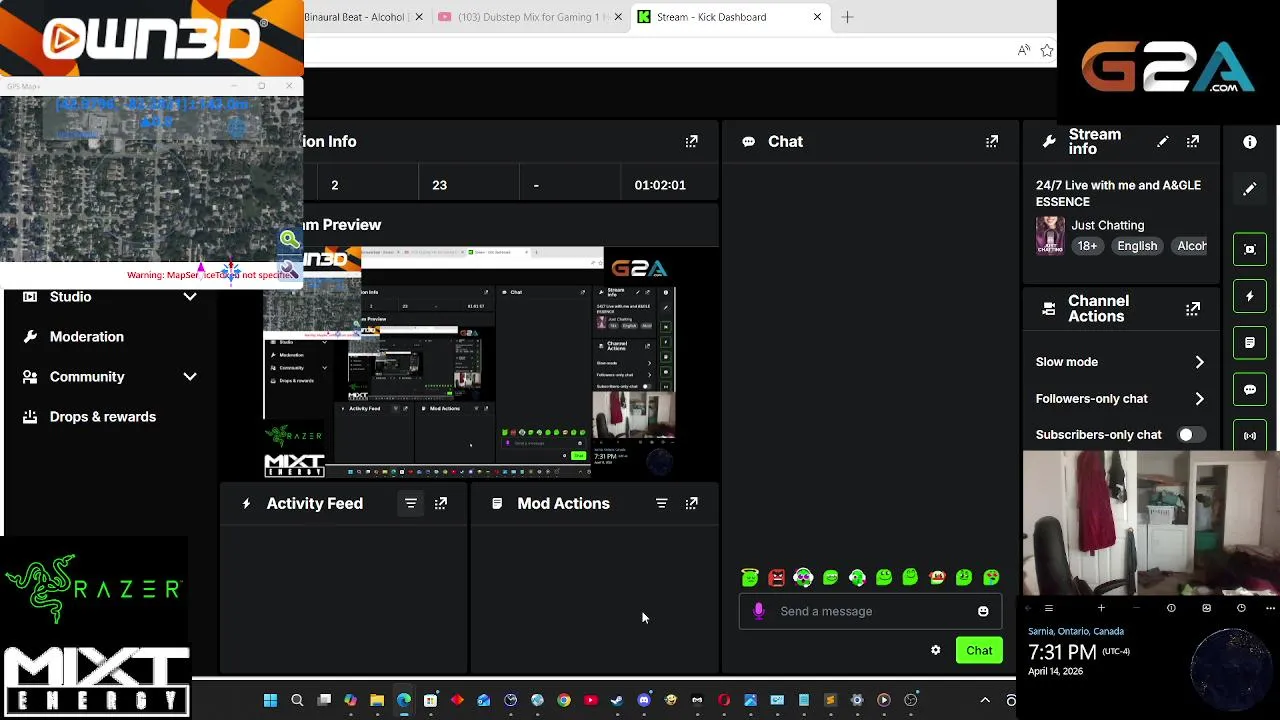Open Moderation in the sidebar
This screenshot has width=1280, height=720.
click(87, 337)
